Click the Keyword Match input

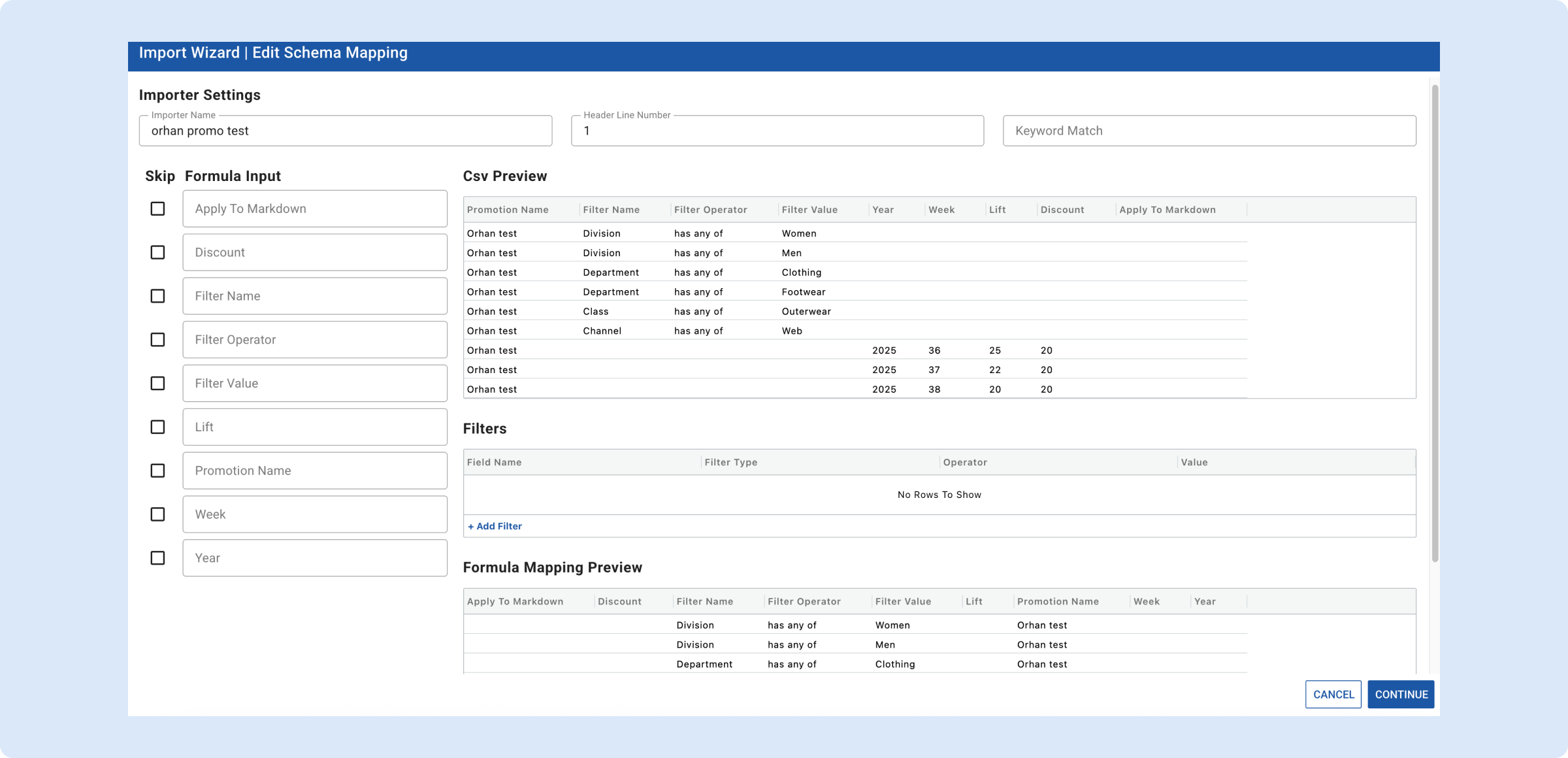tap(1209, 131)
